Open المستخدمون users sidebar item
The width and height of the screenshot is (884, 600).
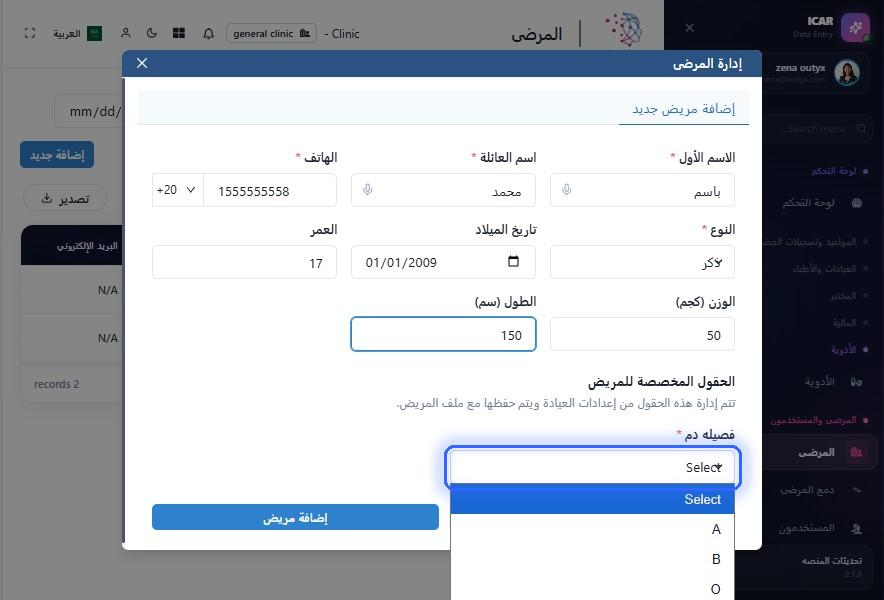tap(821, 528)
